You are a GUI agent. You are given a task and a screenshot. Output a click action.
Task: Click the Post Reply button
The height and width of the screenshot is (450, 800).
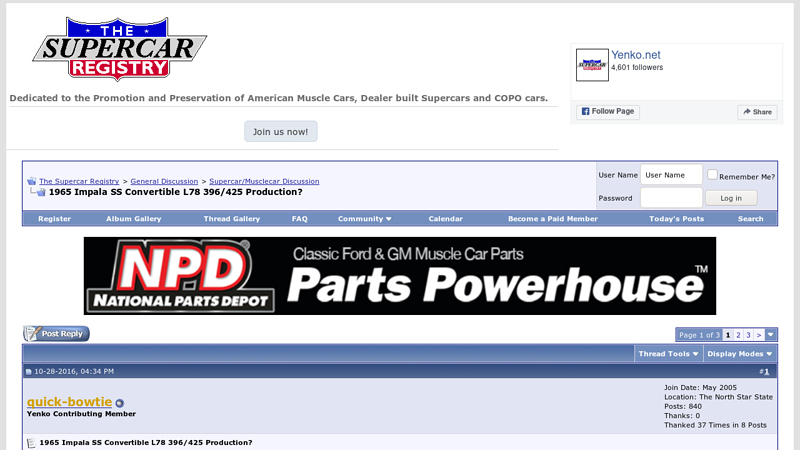click(56, 334)
